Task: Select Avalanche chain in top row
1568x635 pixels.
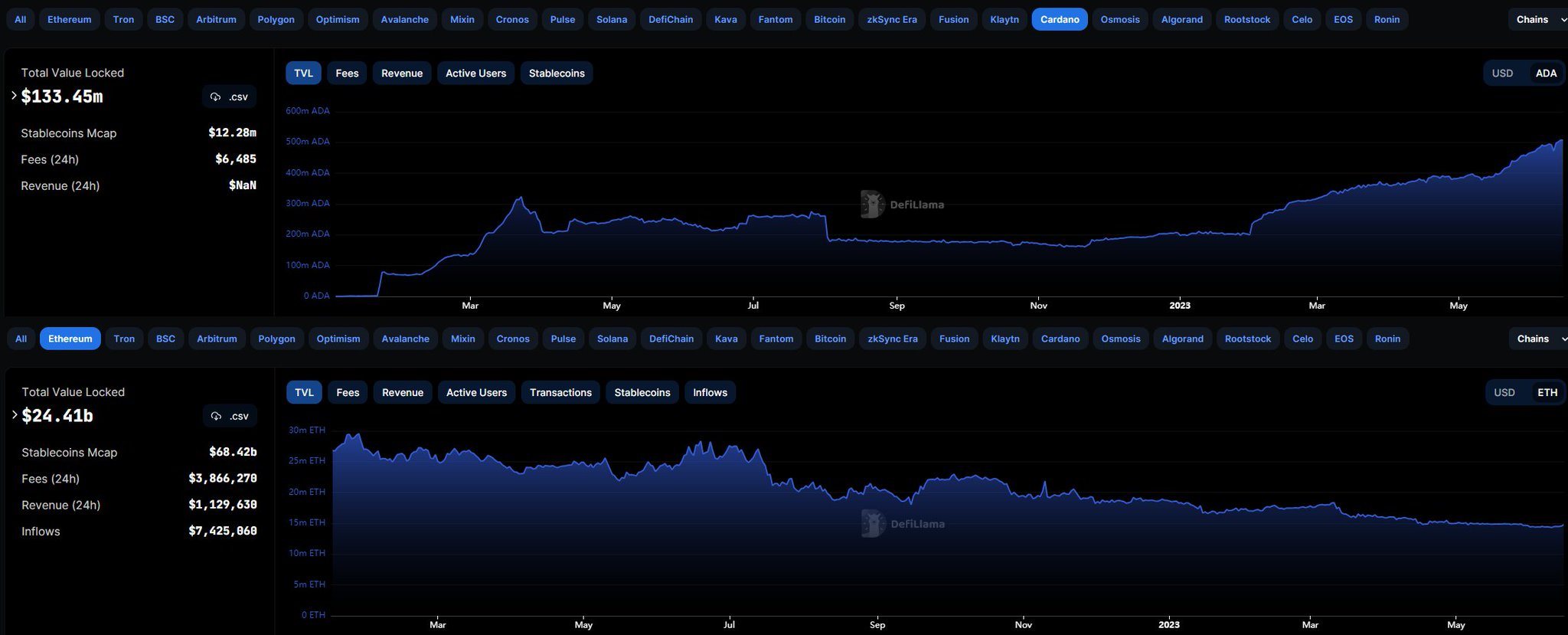Action: 405,19
